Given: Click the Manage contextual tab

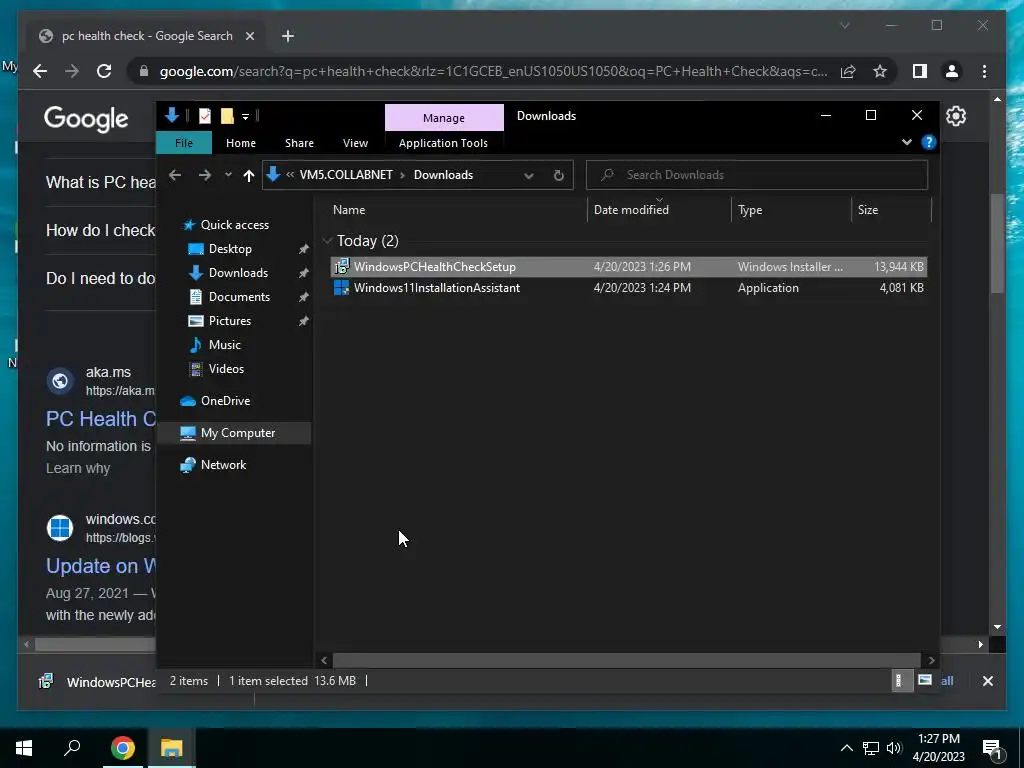Looking at the screenshot, I should 444,118.
